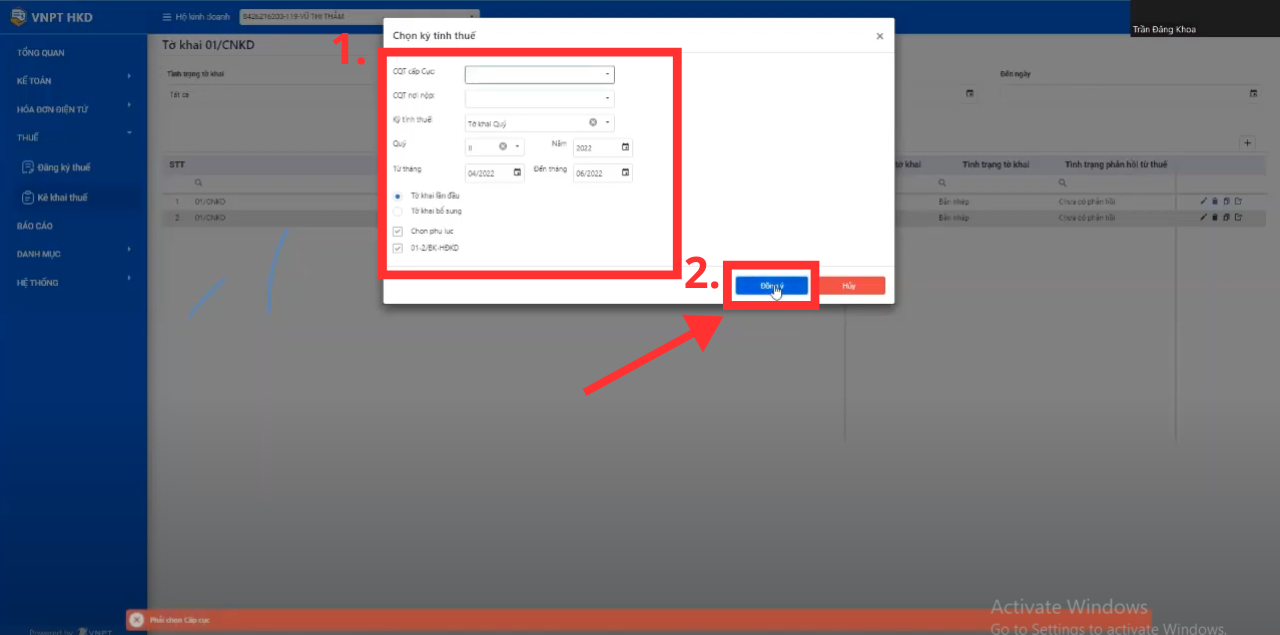Screen dimensions: 1280x635
Task: Click the plus icon to add a tờ khai
Action: pyautogui.click(x=1247, y=143)
